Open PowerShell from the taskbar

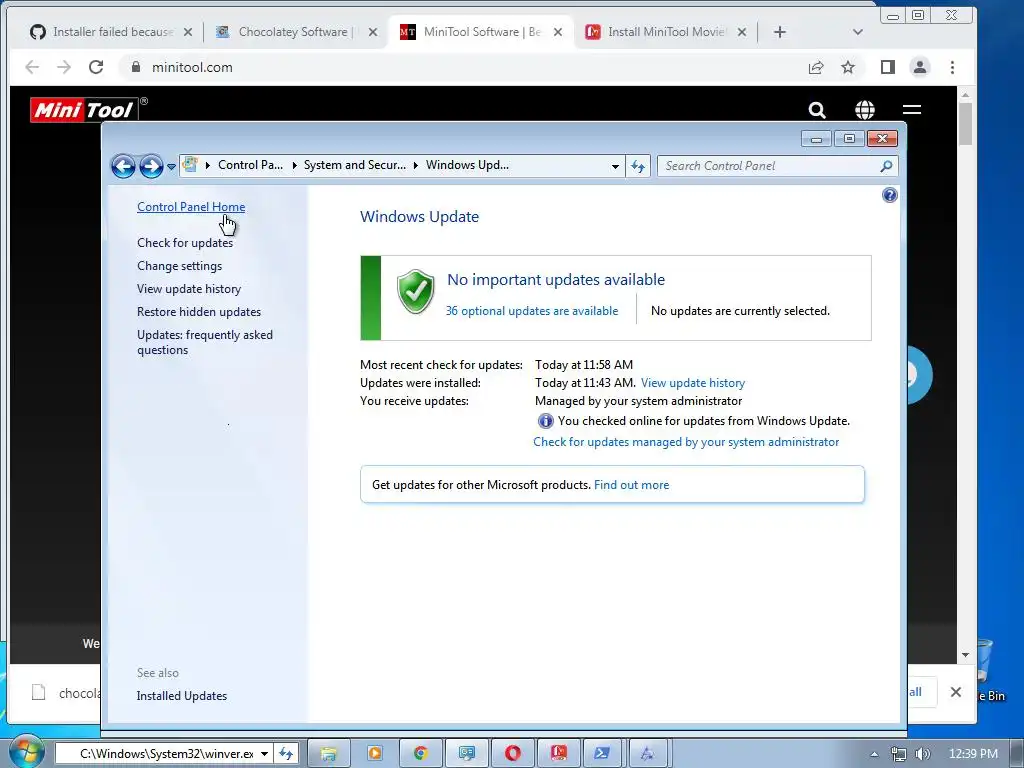(602, 754)
